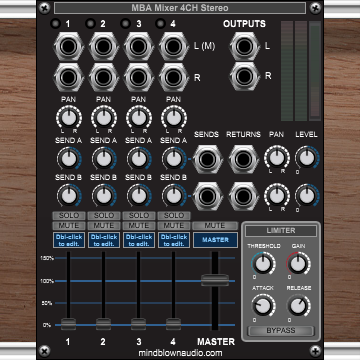Click the limiter RELEASE knob
This screenshot has height=360, width=360.
click(x=298, y=306)
